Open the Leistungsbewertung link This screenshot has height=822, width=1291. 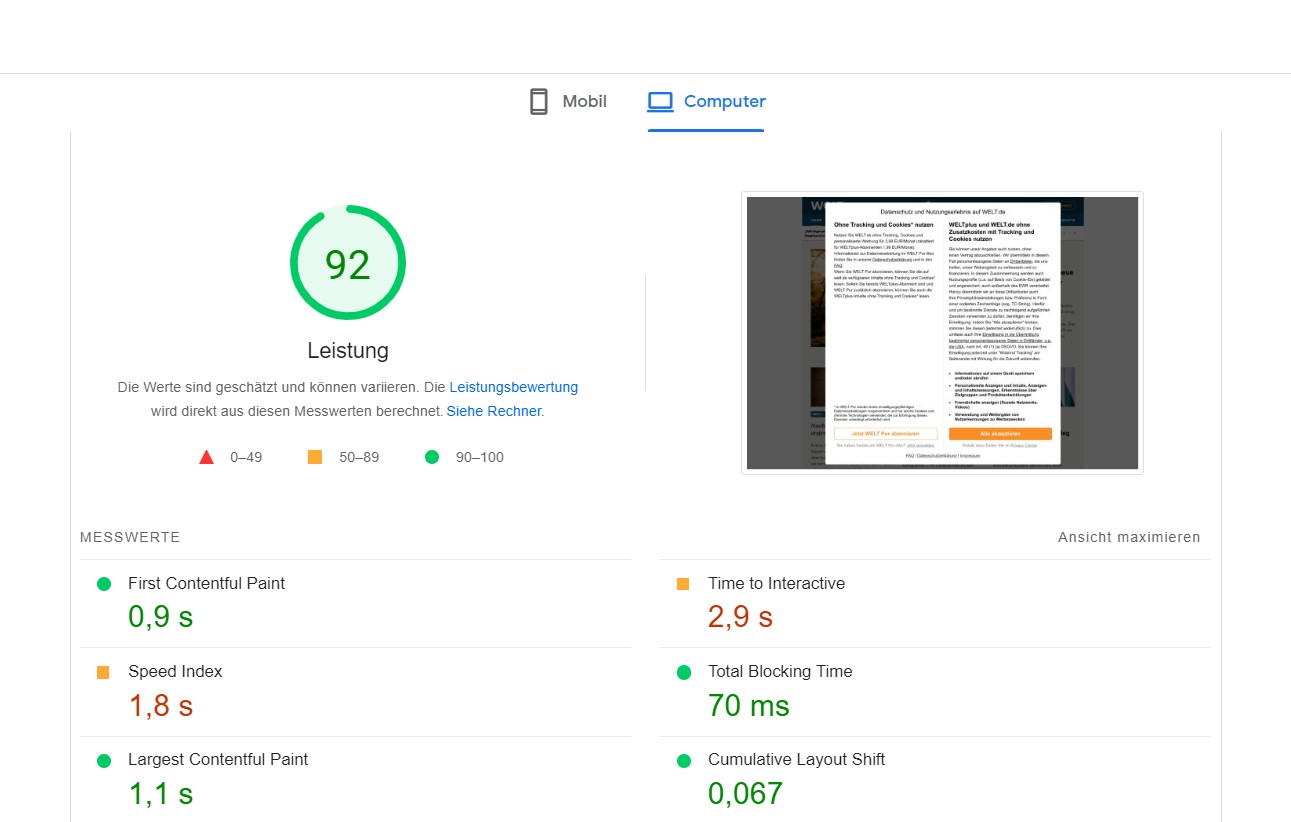[514, 387]
